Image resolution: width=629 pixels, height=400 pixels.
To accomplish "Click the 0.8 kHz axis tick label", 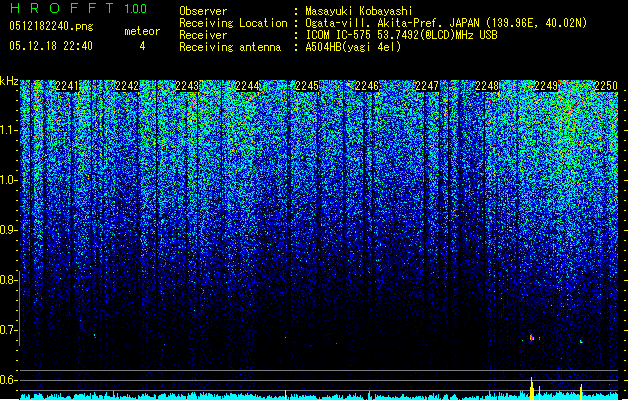I will click(8, 280).
